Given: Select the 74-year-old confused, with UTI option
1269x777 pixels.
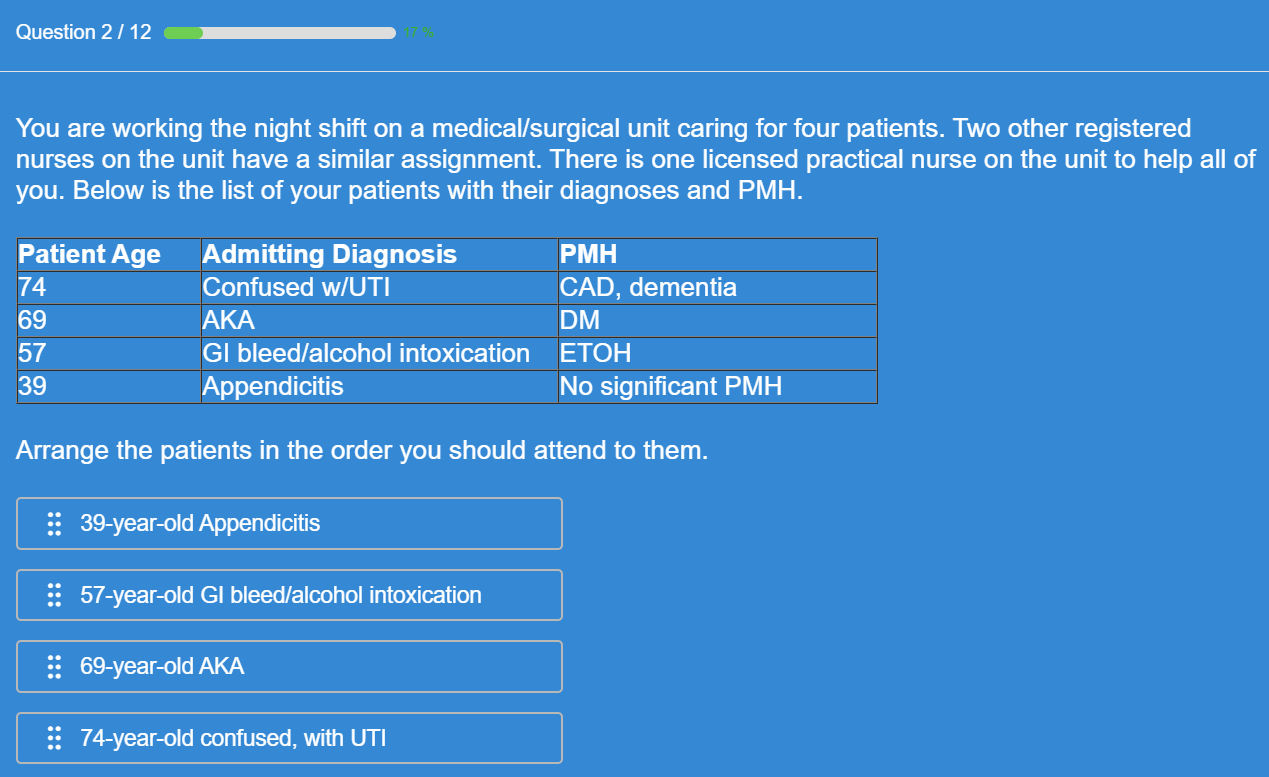Looking at the screenshot, I should coord(289,738).
